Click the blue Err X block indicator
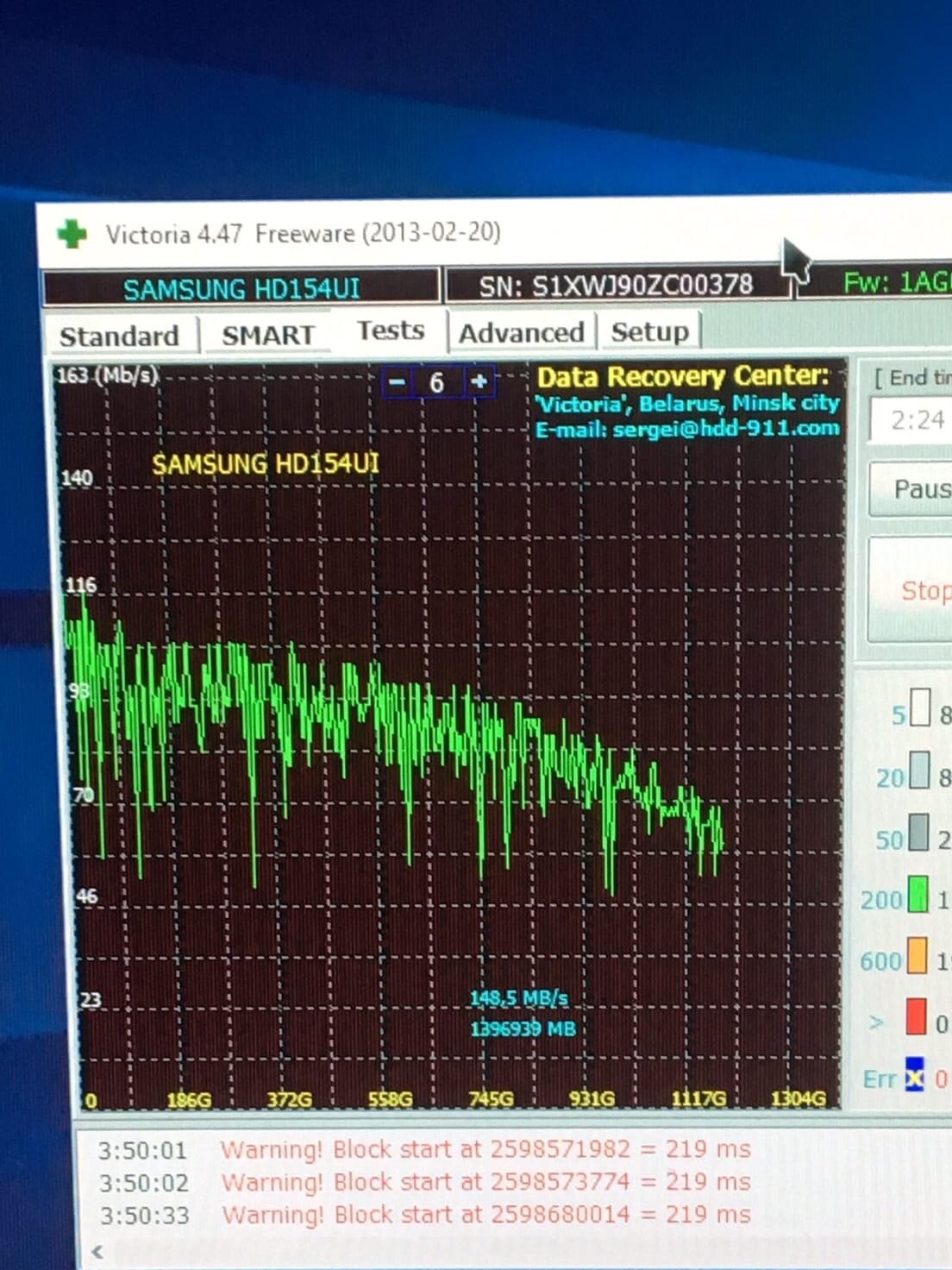This screenshot has height=1270, width=952. 914,1074
